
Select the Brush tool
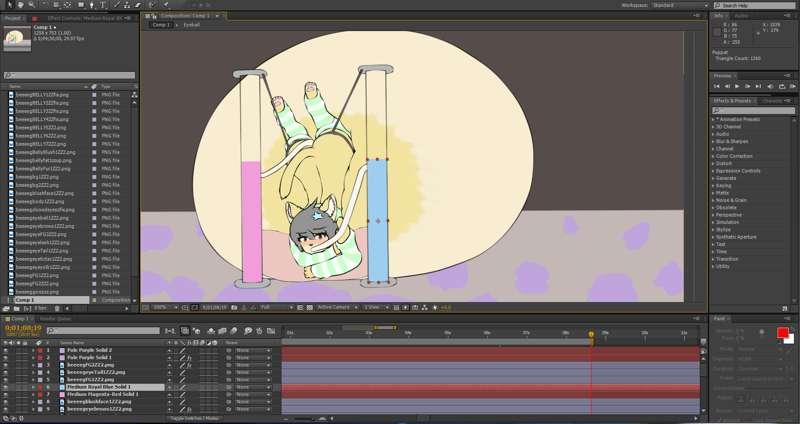(x=116, y=5)
